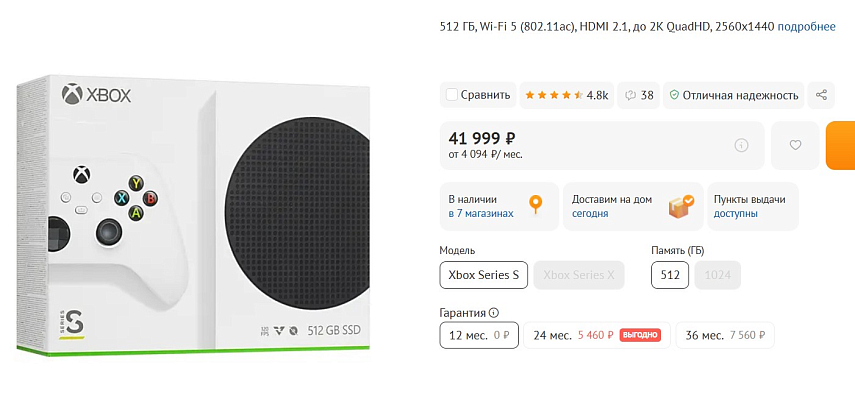855x407 pixels.
Task: Select the 36 мес. warranty option
Action: pyautogui.click(x=726, y=335)
